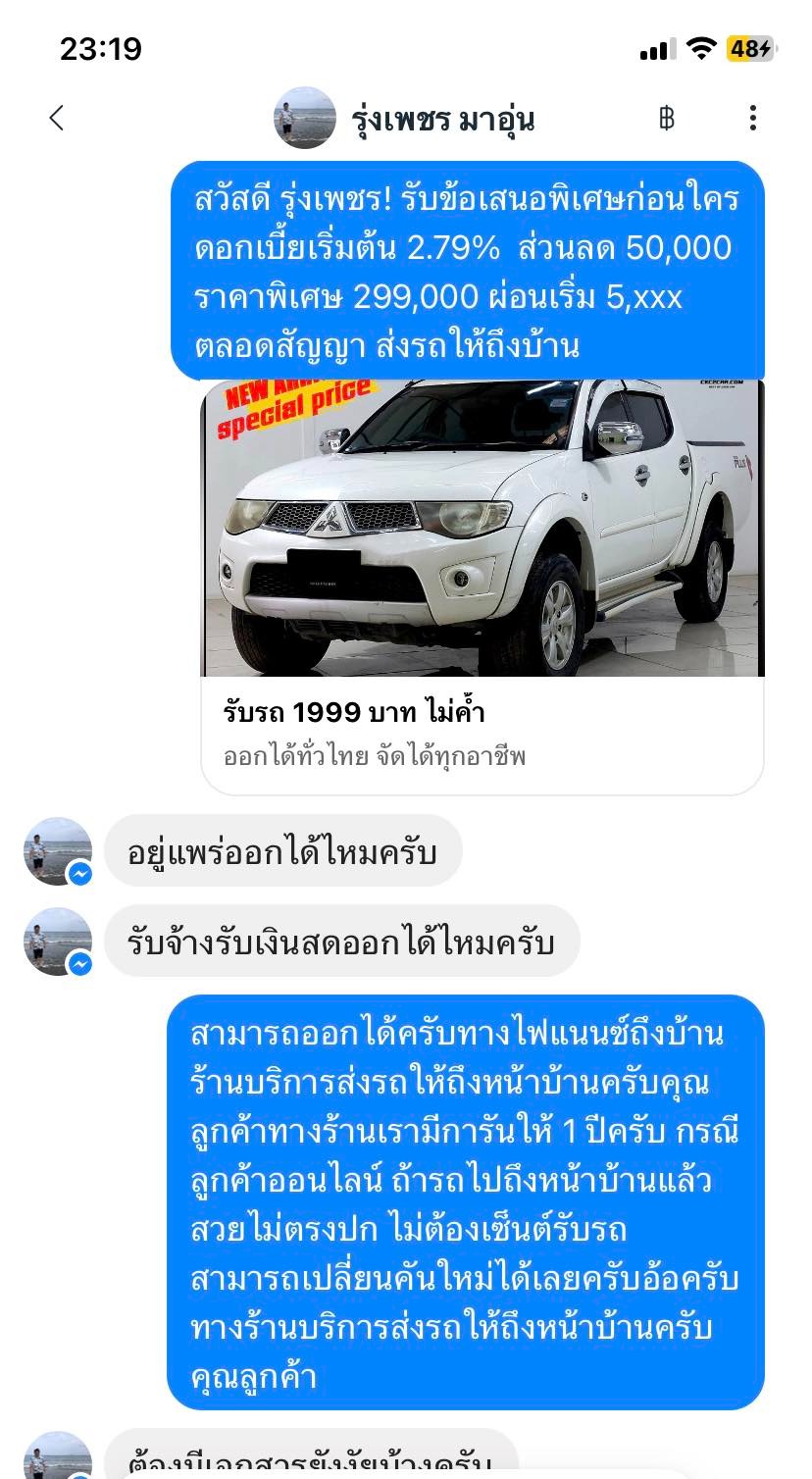812x1479 pixels.
Task: Tap the Wi-Fi icon in status bar
Action: point(701,49)
